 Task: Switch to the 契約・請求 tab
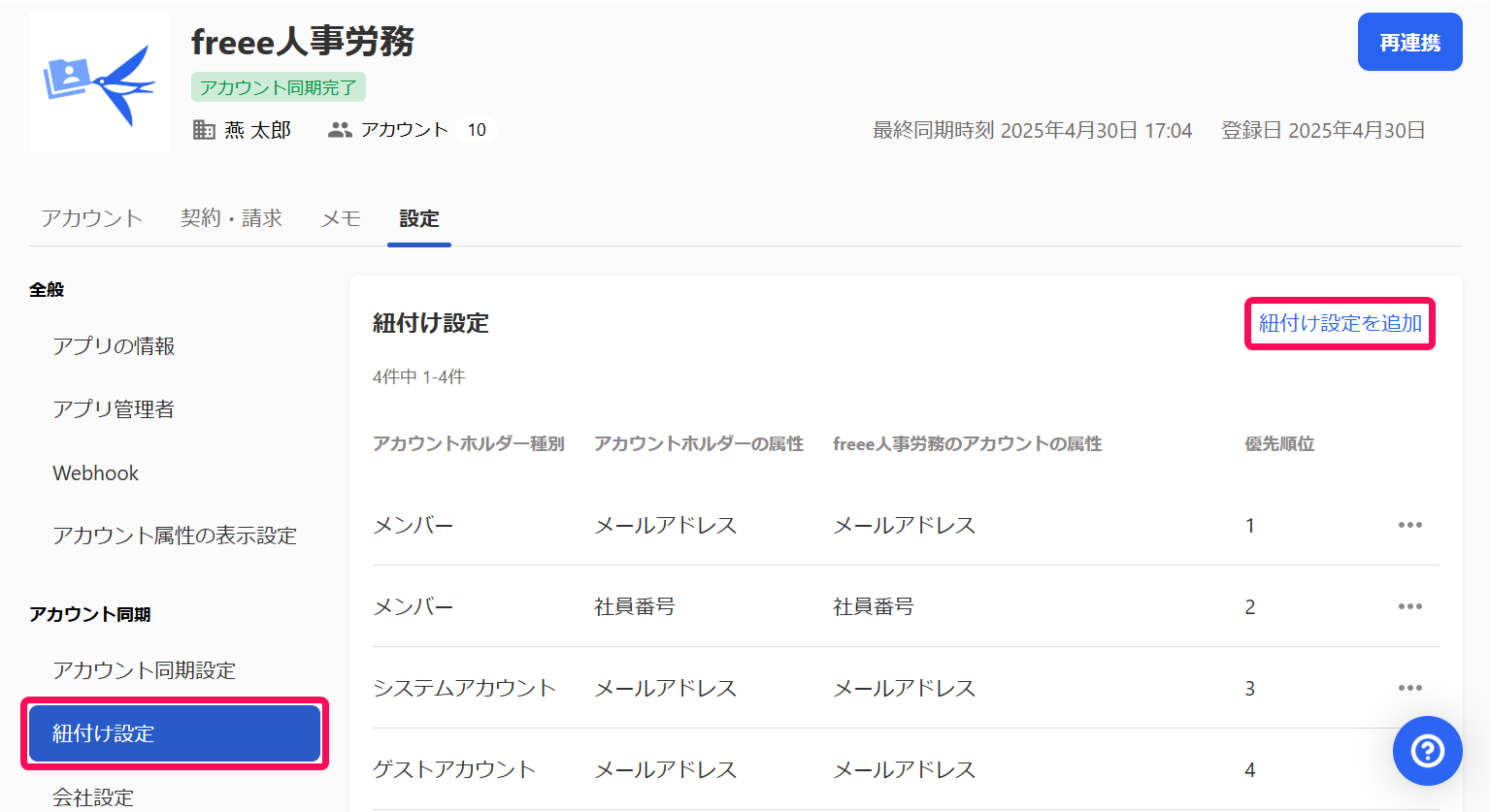tap(231, 218)
